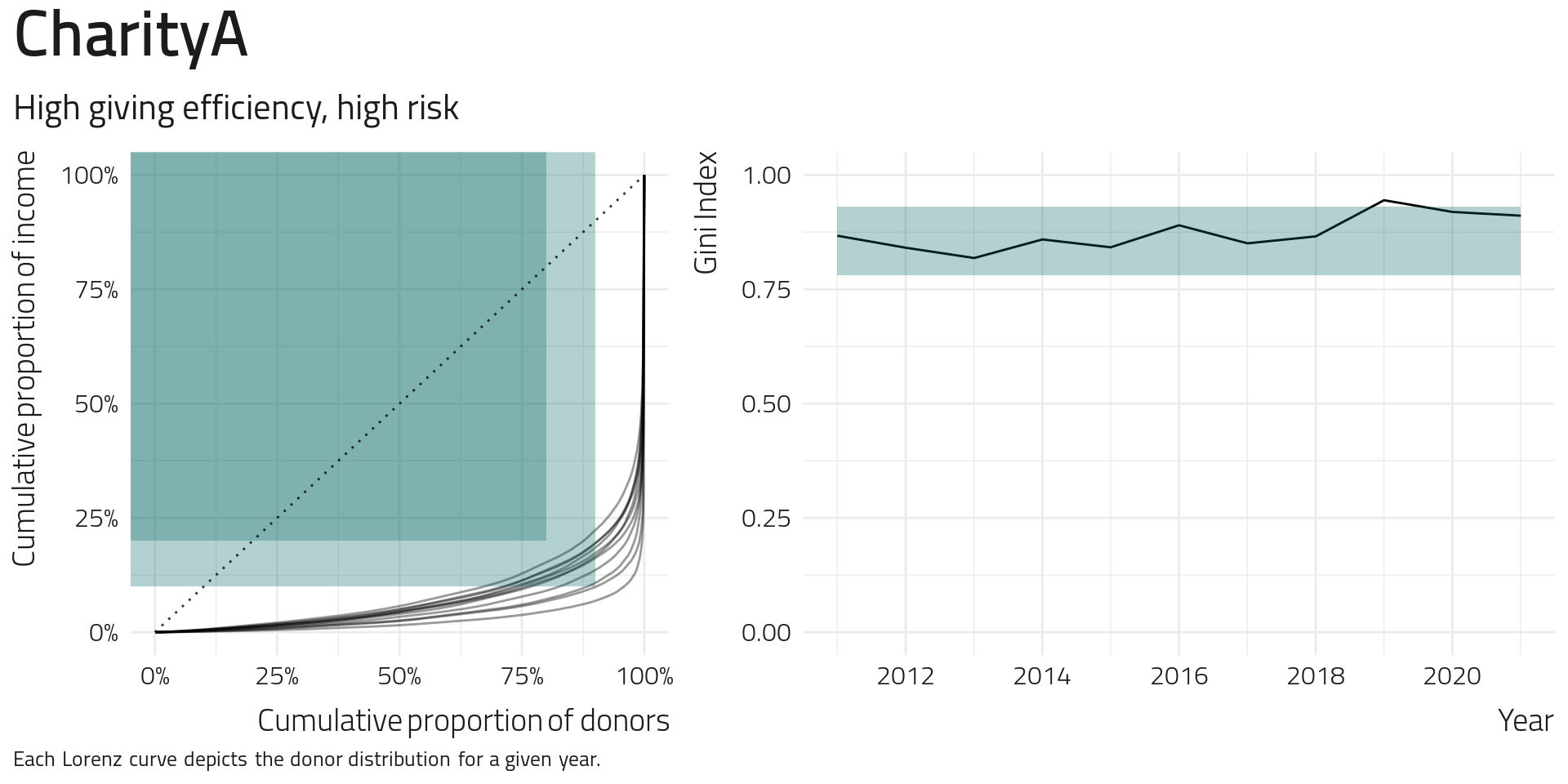
Task: Click the 2016 Year axis label
Action: coord(1178,676)
